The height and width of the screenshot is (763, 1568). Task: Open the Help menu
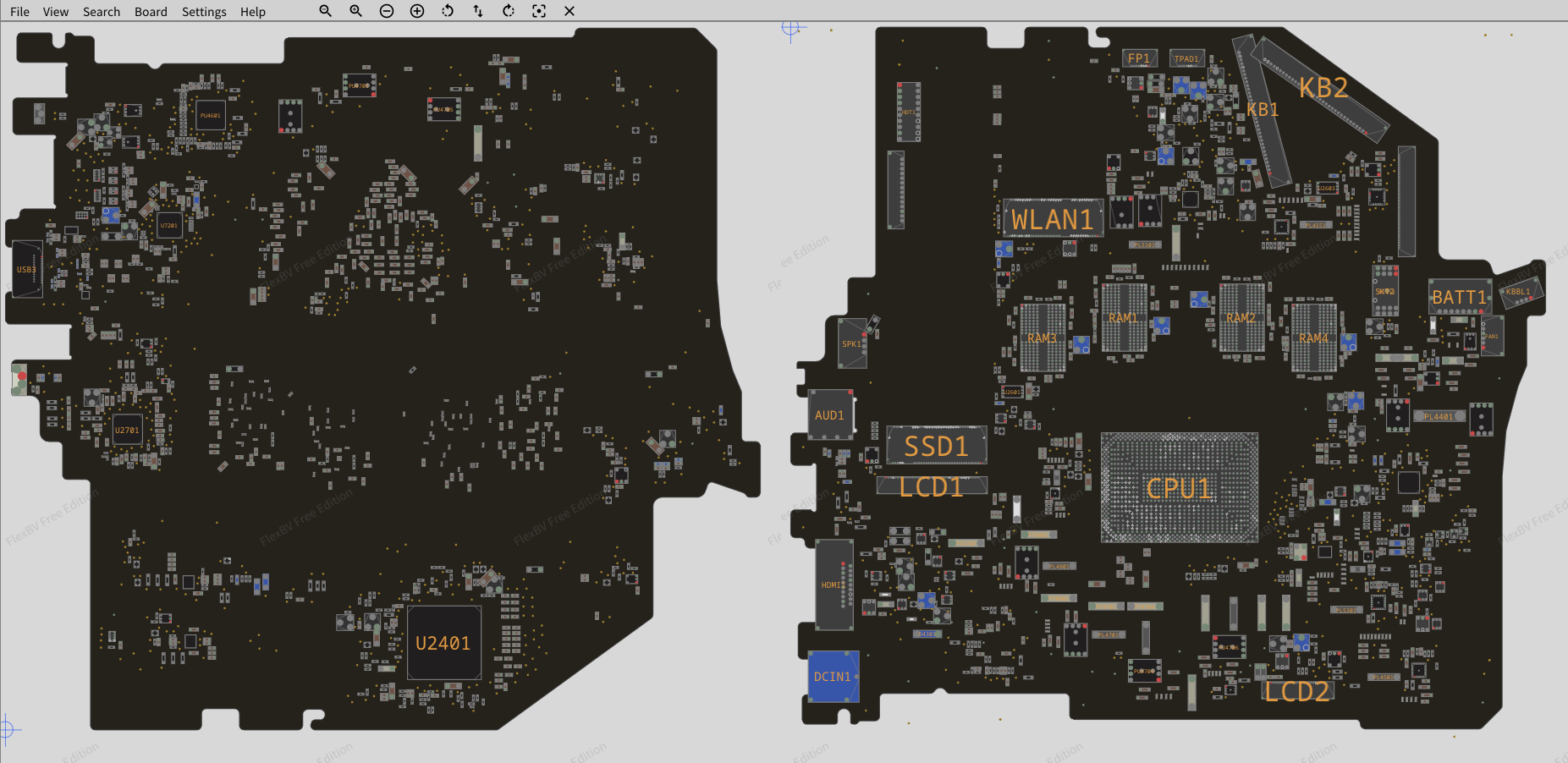[x=252, y=12]
